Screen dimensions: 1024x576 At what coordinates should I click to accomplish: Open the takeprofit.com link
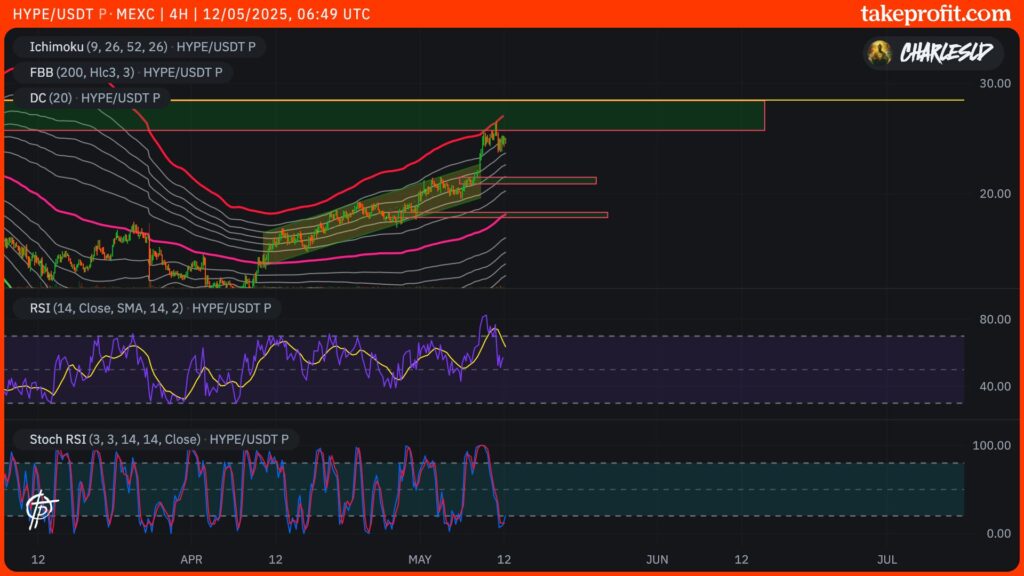tap(935, 13)
